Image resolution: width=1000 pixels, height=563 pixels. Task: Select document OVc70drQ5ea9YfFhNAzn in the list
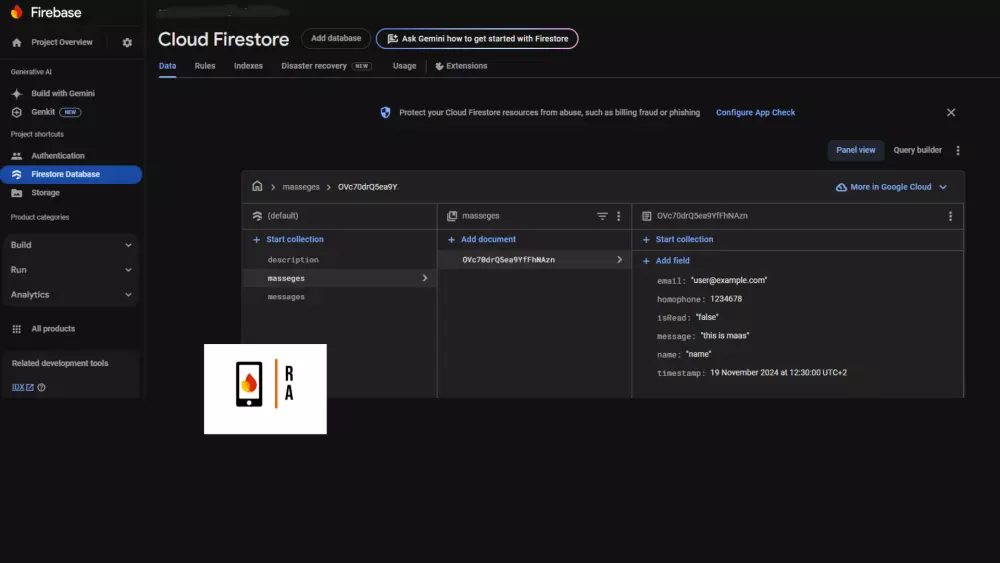click(534, 260)
